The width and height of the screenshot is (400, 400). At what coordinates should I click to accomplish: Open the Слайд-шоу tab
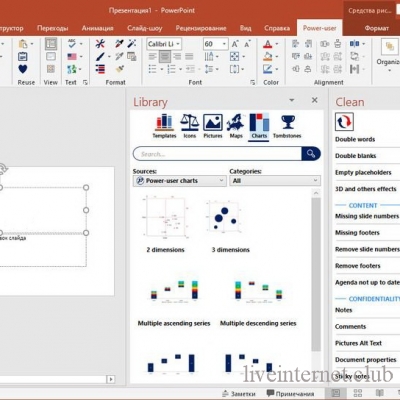(145, 28)
